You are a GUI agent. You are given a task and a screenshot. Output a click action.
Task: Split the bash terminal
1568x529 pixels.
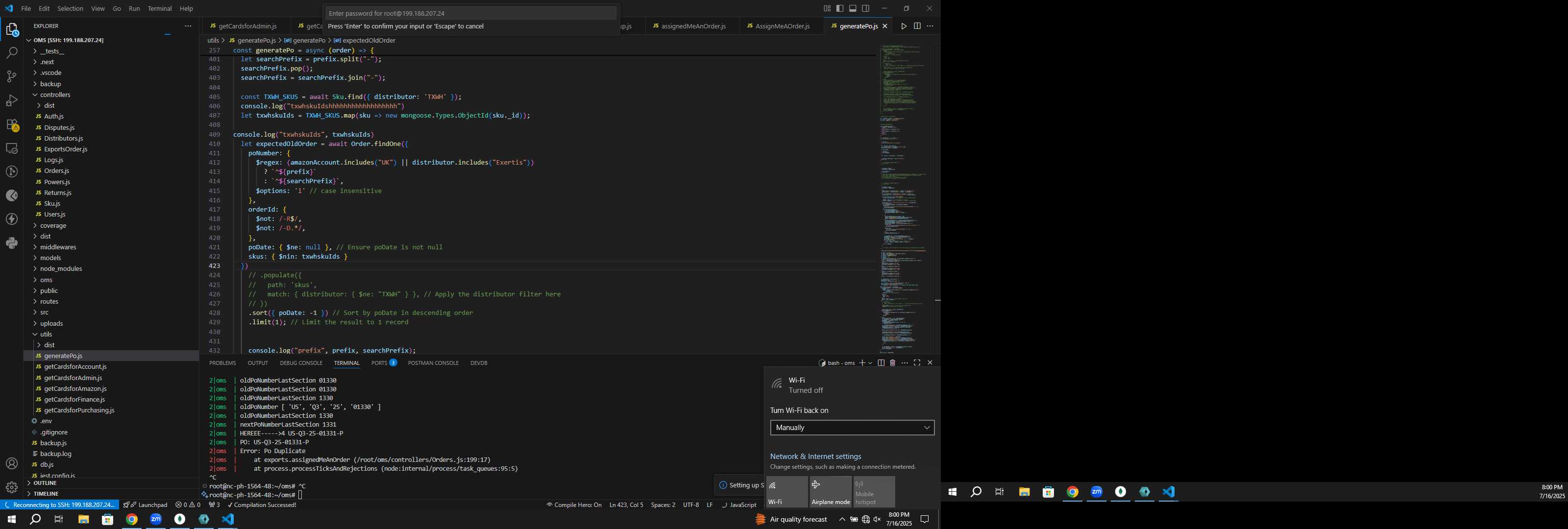point(881,363)
